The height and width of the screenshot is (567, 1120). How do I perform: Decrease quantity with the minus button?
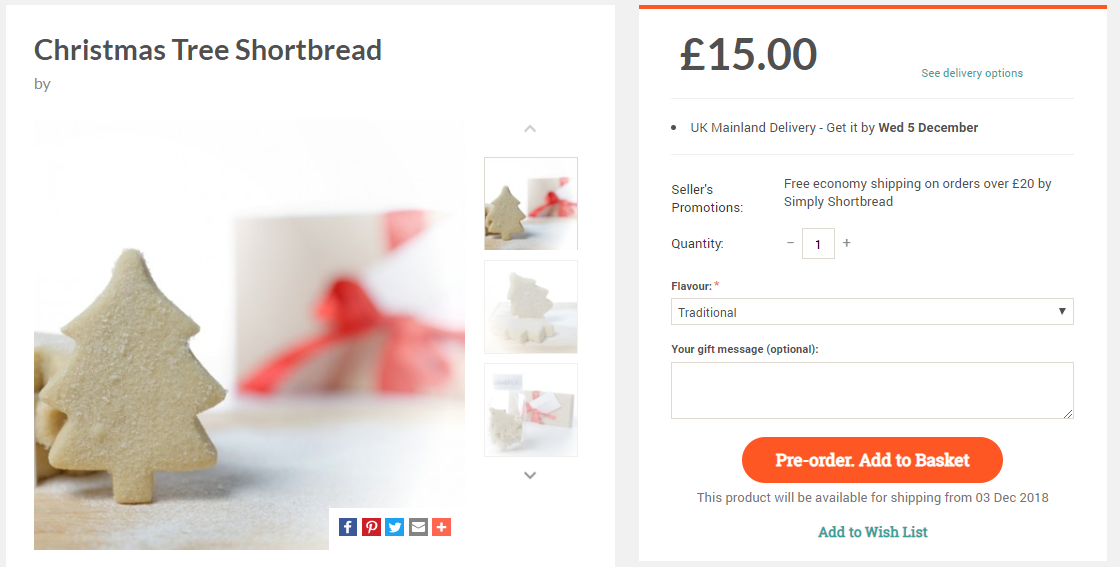(790, 243)
